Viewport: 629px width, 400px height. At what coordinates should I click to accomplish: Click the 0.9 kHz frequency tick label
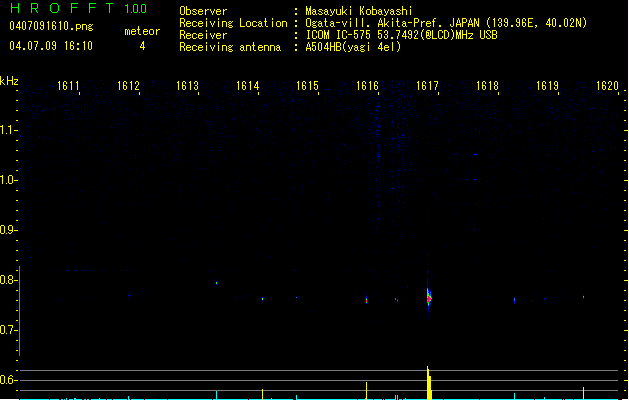7,230
